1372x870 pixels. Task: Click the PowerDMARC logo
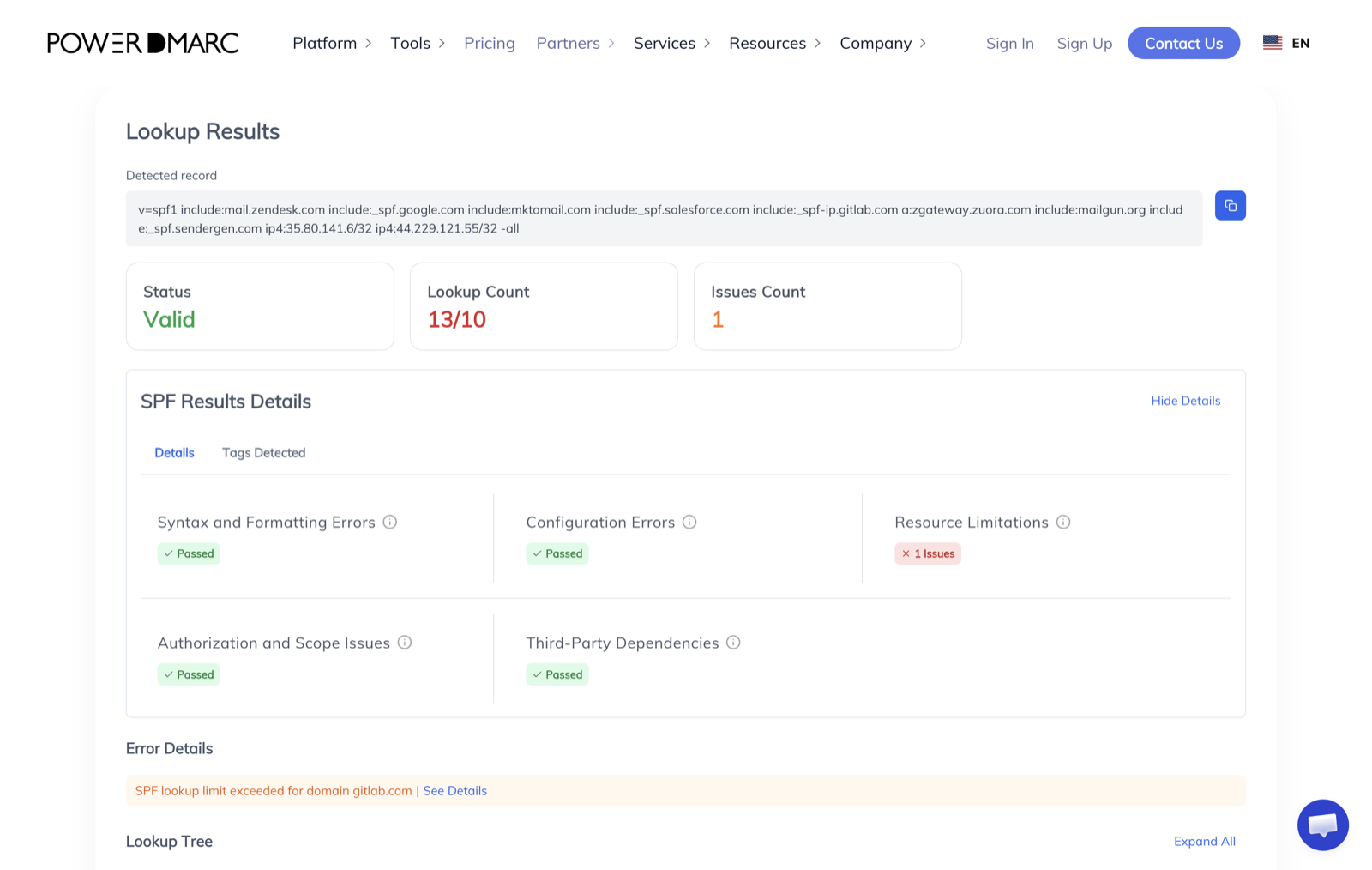(x=143, y=43)
